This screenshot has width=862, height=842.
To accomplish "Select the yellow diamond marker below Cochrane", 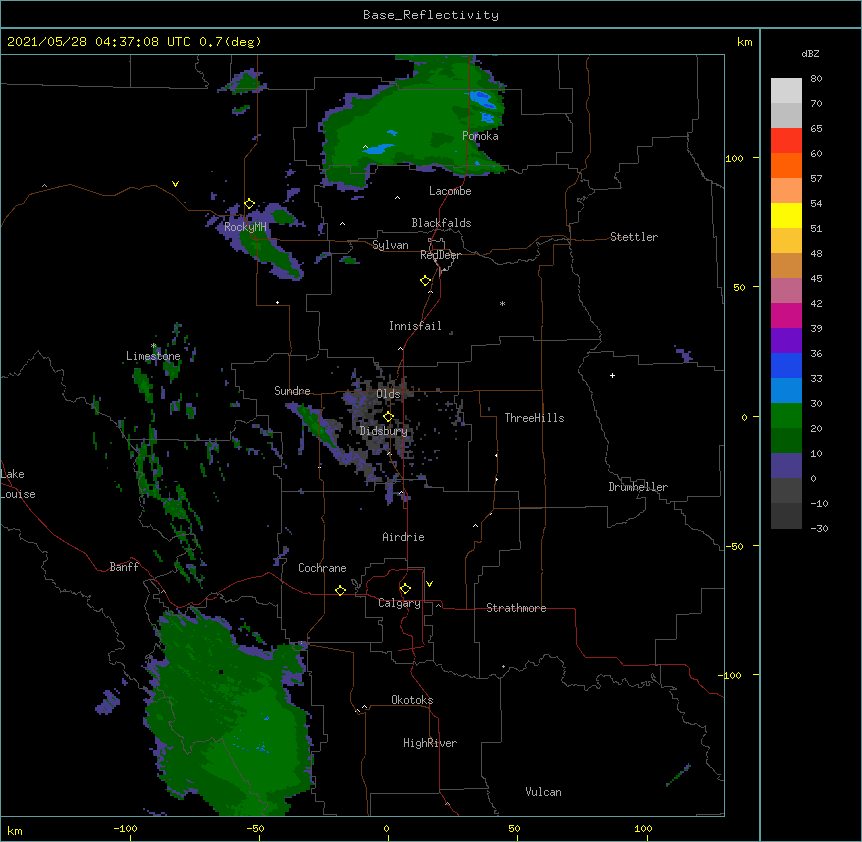I will click(x=340, y=590).
